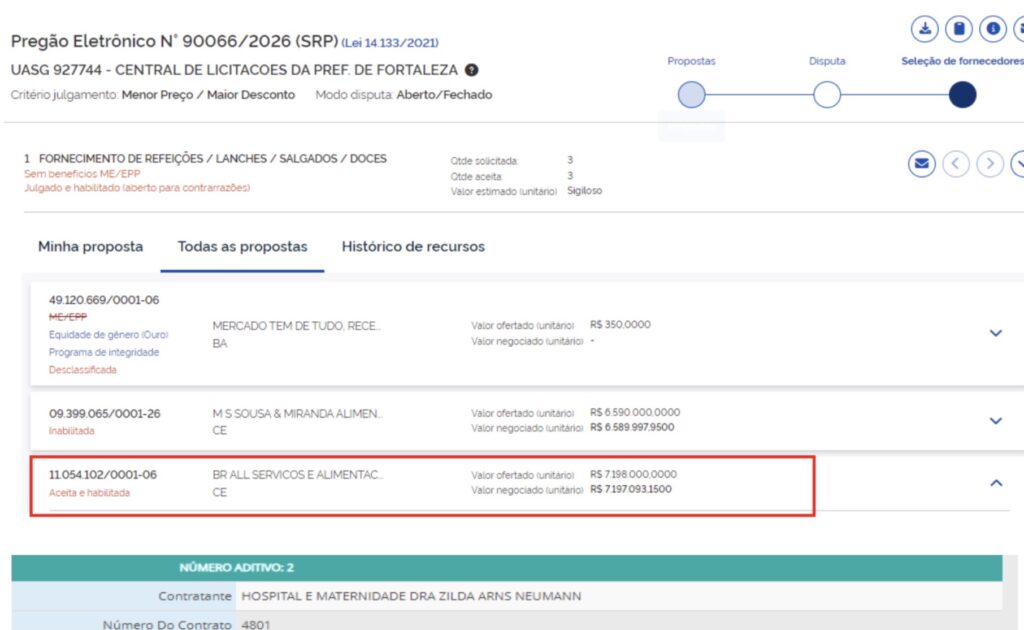
Task: Click CNPJ 09.399.065/0001-26
Action: [104, 414]
